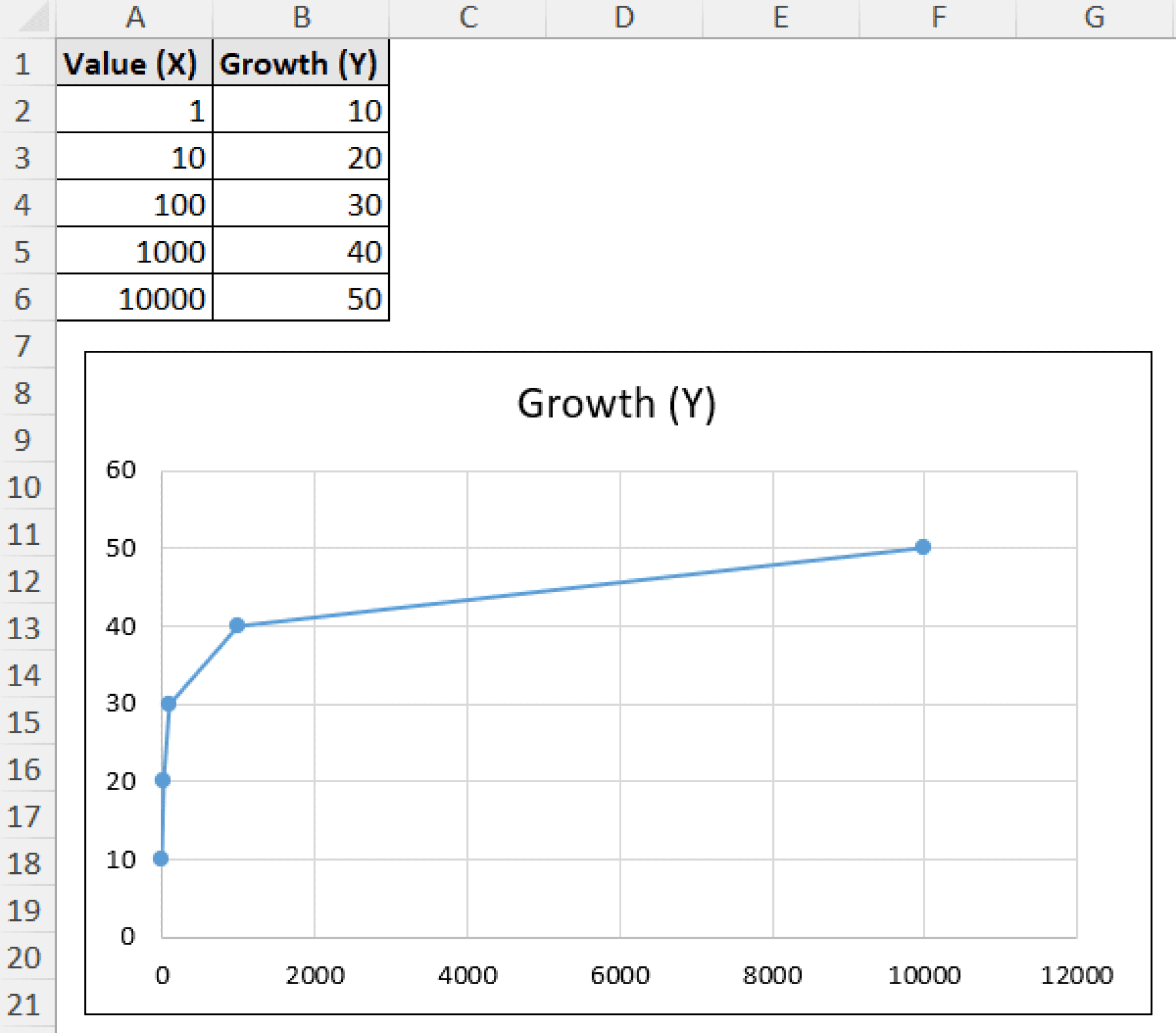Click column header G

click(x=1096, y=17)
